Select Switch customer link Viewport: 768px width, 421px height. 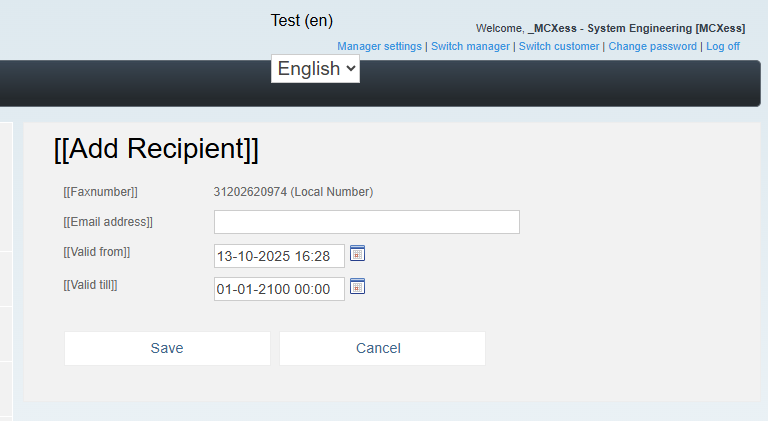point(559,46)
